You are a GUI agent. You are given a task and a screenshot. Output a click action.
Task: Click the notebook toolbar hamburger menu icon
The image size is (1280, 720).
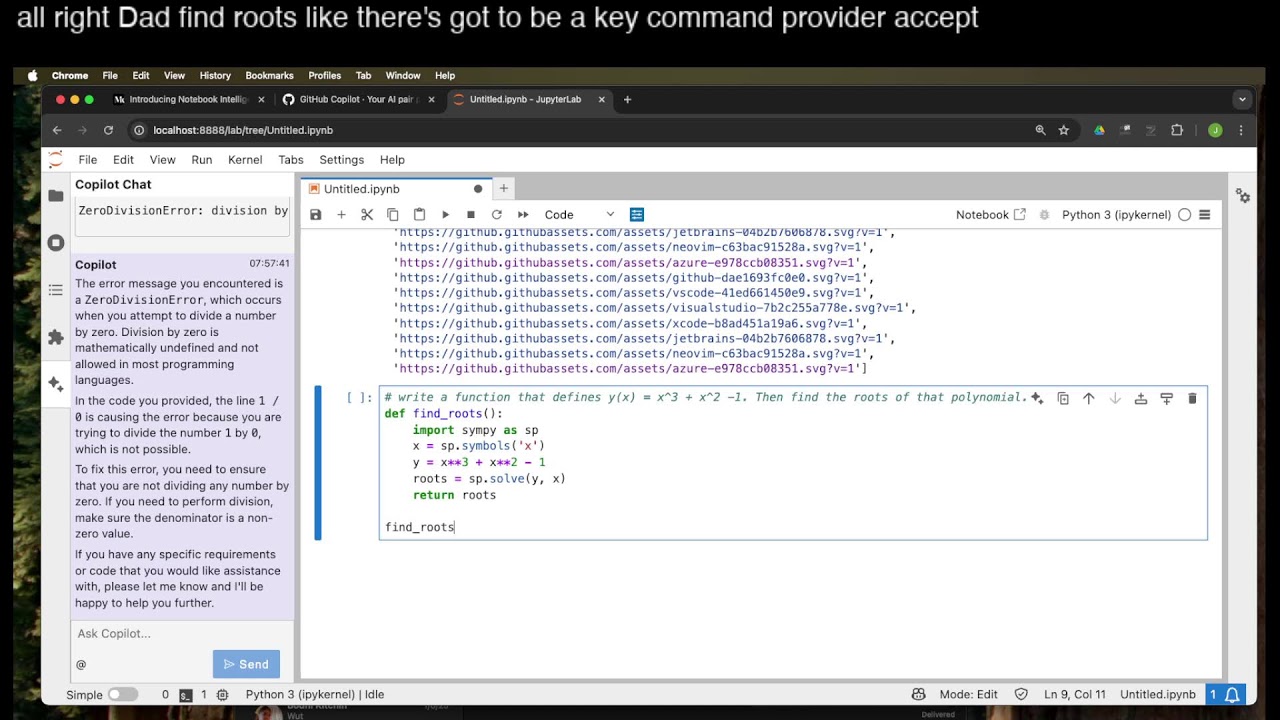click(x=1204, y=215)
